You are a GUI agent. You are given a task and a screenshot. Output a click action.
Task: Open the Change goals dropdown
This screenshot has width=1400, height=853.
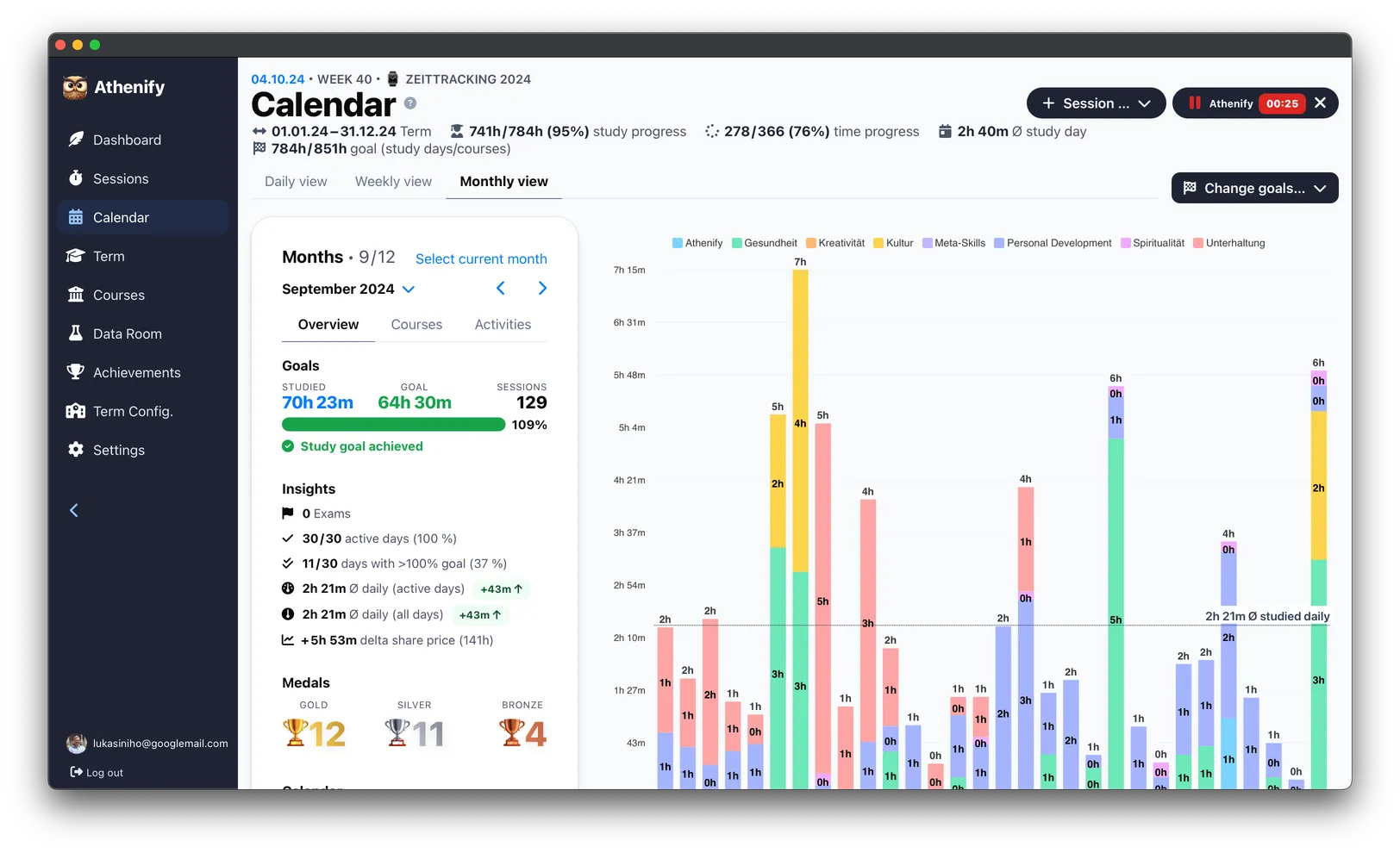coord(1254,188)
